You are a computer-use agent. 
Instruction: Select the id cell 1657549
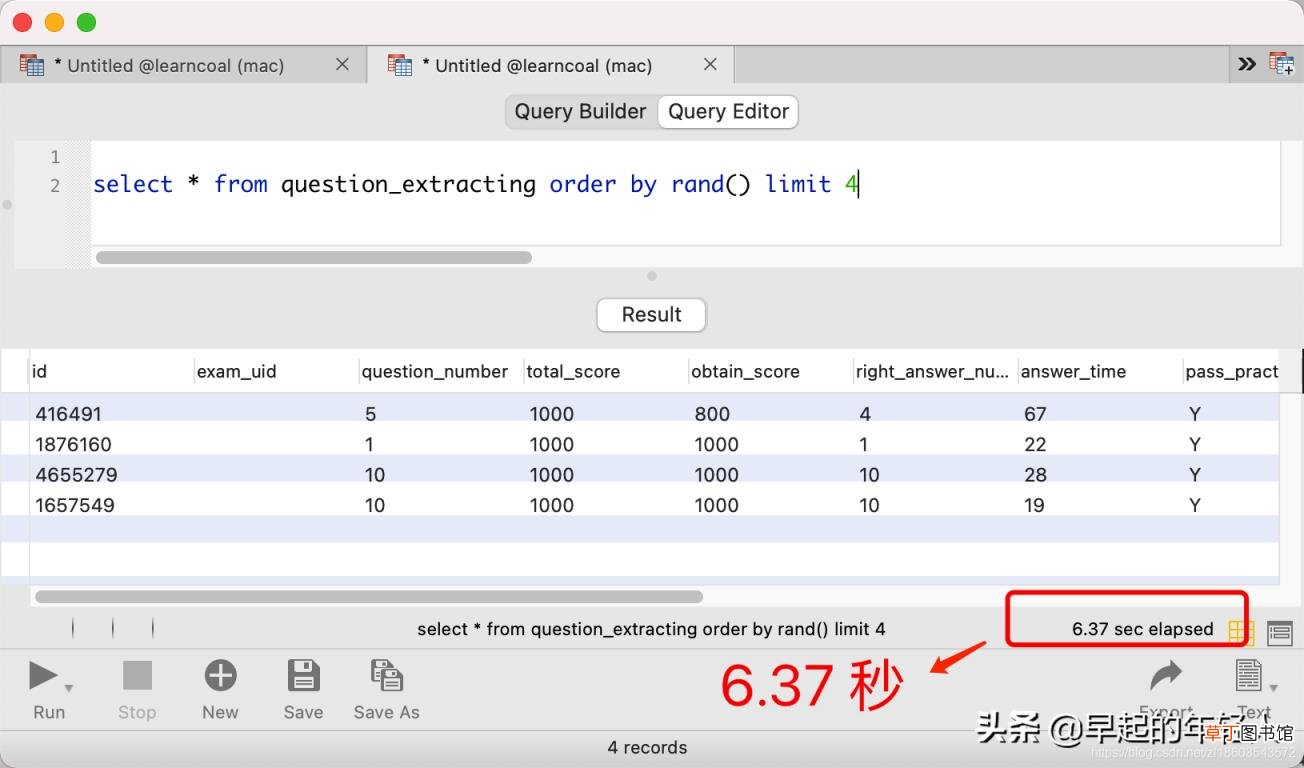75,505
